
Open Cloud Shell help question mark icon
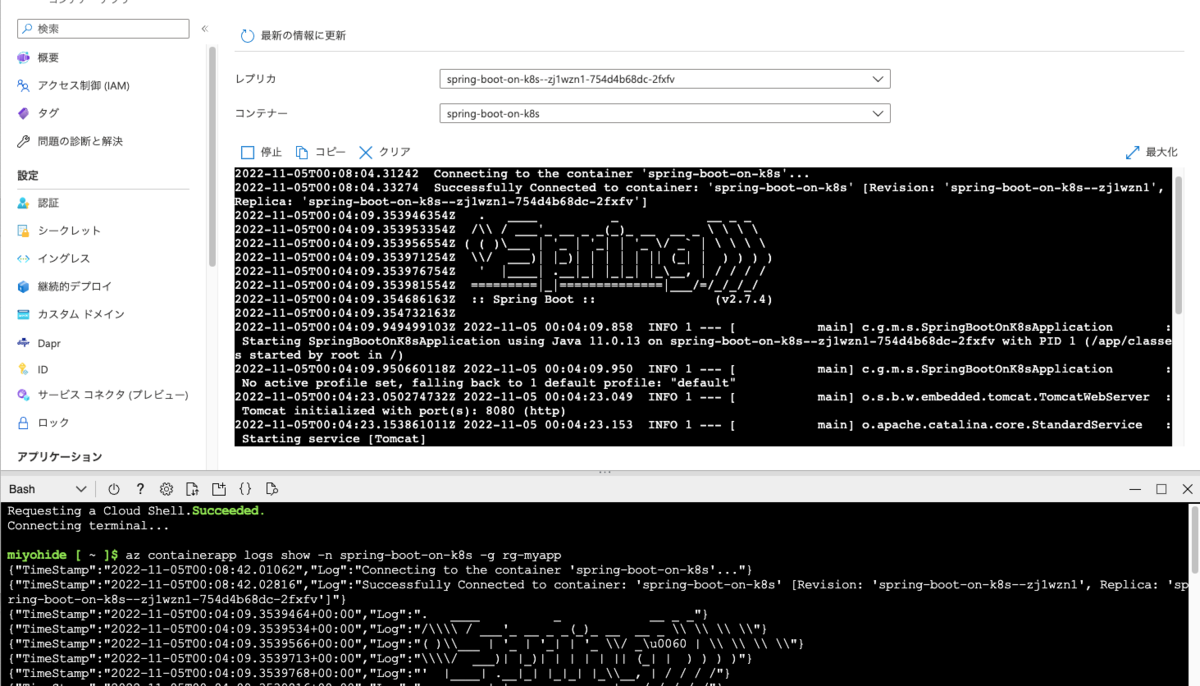tap(140, 489)
